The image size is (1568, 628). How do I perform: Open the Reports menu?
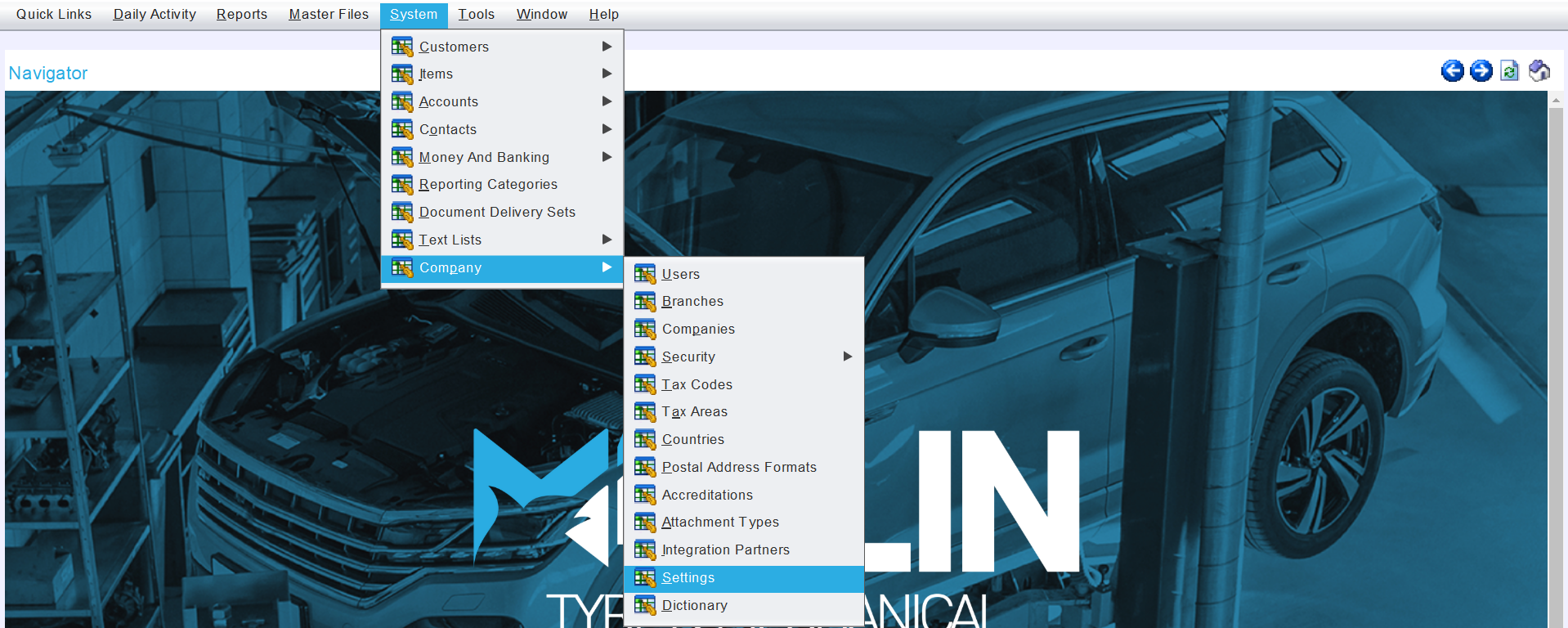pyautogui.click(x=241, y=15)
